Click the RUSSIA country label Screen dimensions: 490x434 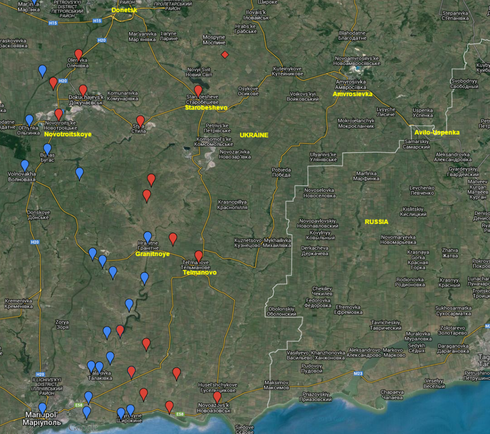376,222
